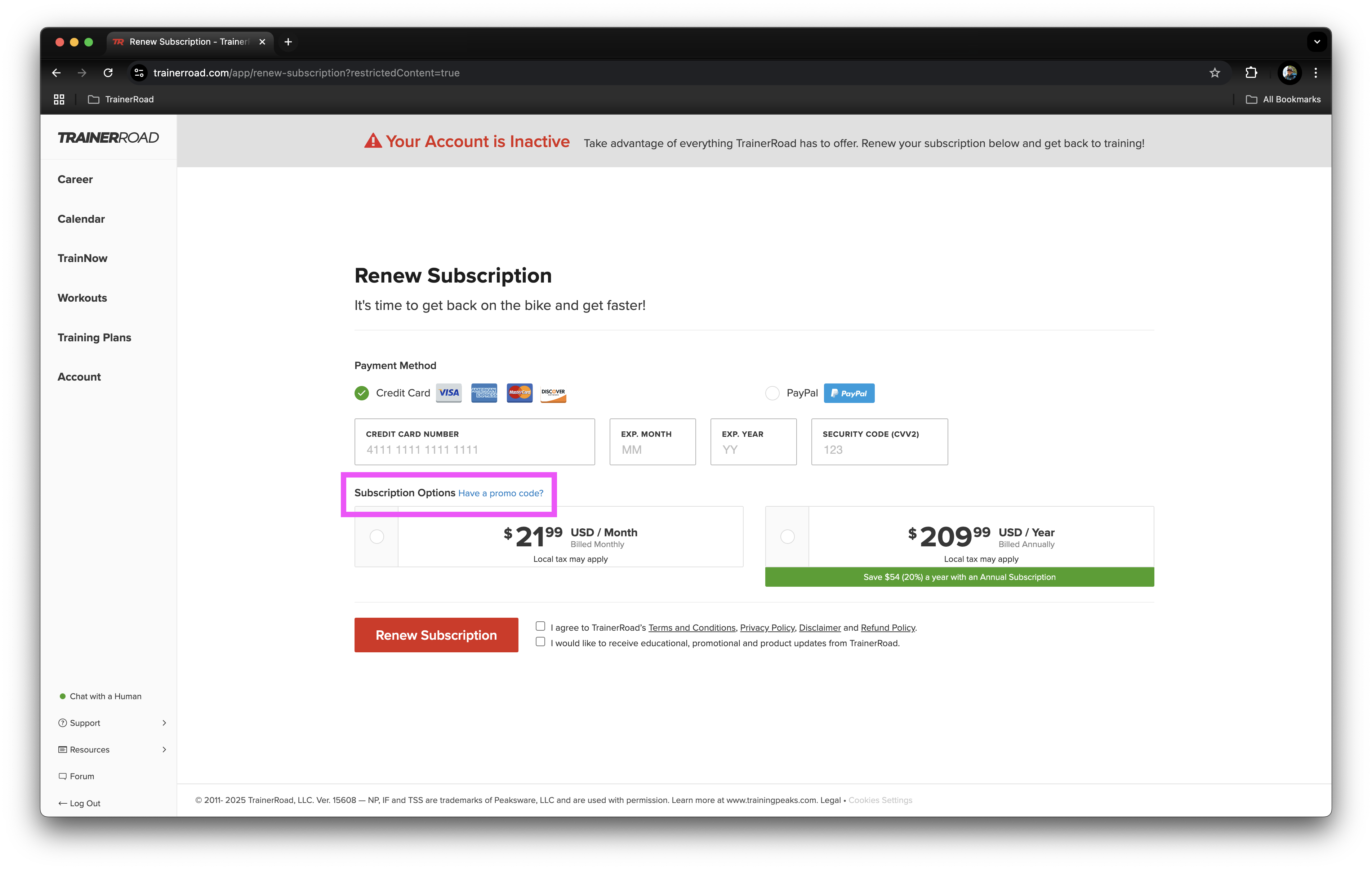
Task: Click the Legal link in footer
Action: pyautogui.click(x=830, y=800)
